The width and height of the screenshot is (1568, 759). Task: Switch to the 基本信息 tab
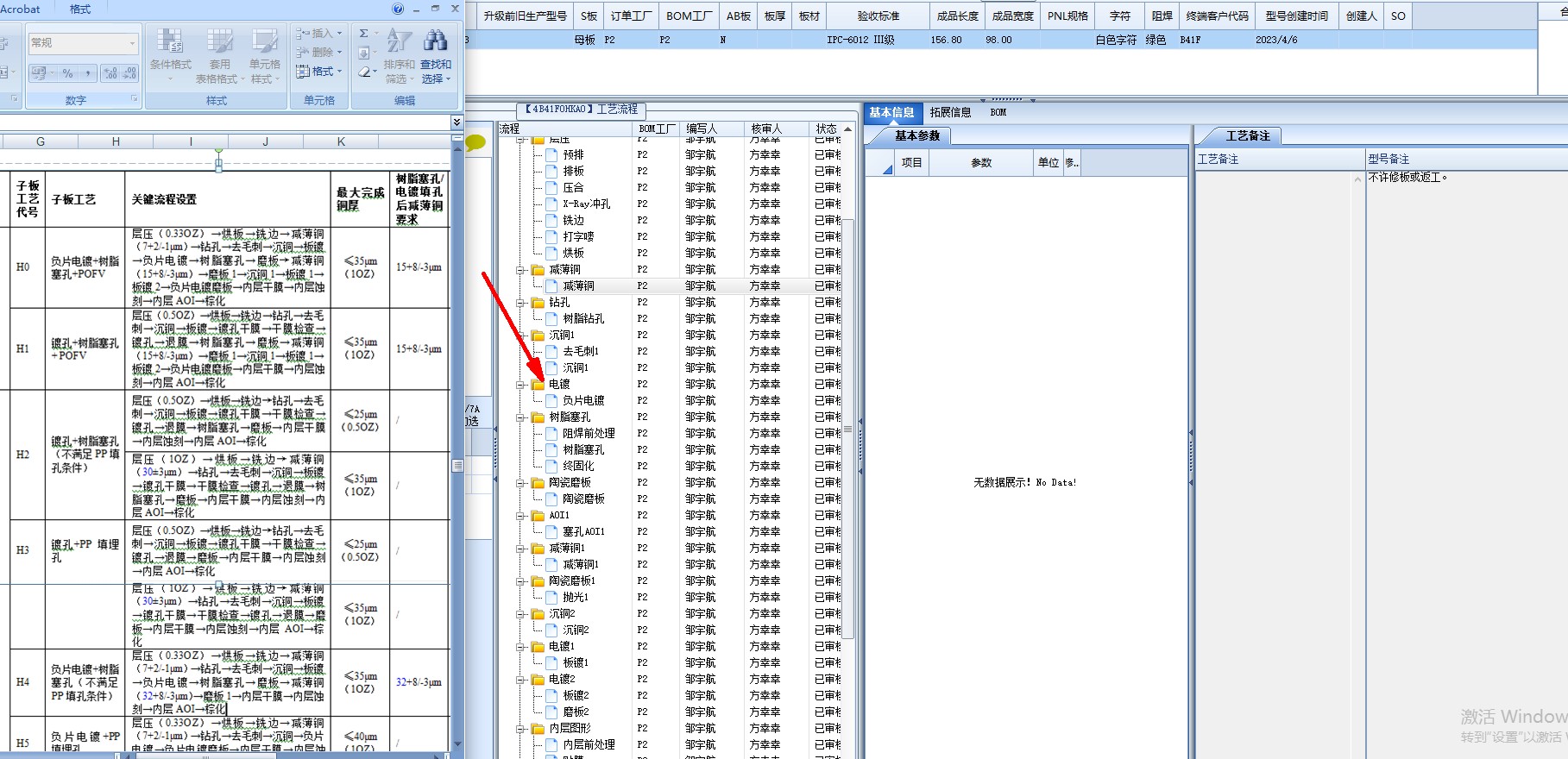pos(891,112)
